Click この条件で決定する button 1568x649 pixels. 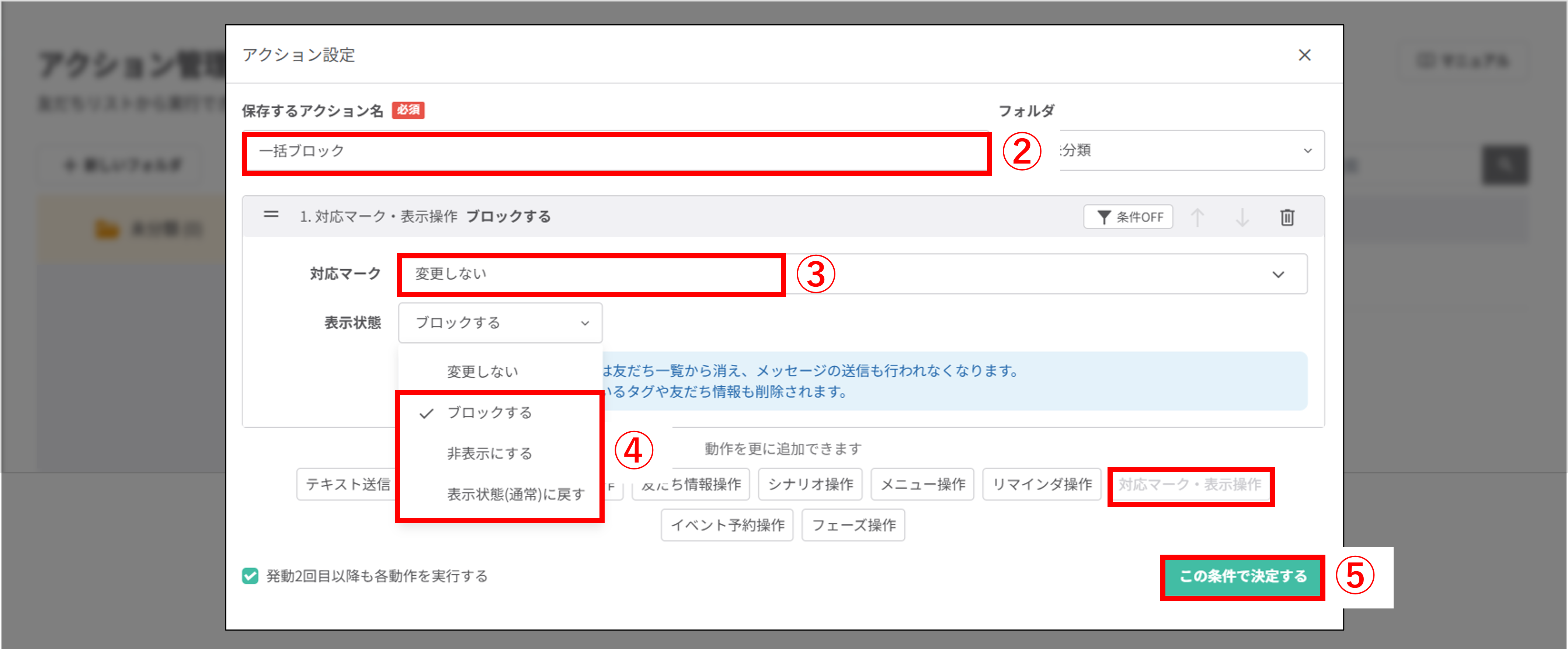click(x=1242, y=577)
